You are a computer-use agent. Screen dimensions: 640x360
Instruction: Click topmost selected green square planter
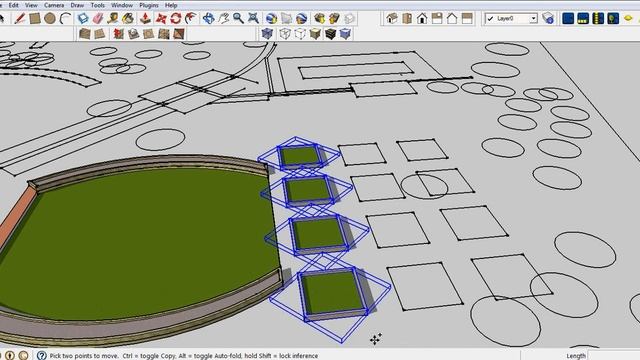pyautogui.click(x=299, y=156)
